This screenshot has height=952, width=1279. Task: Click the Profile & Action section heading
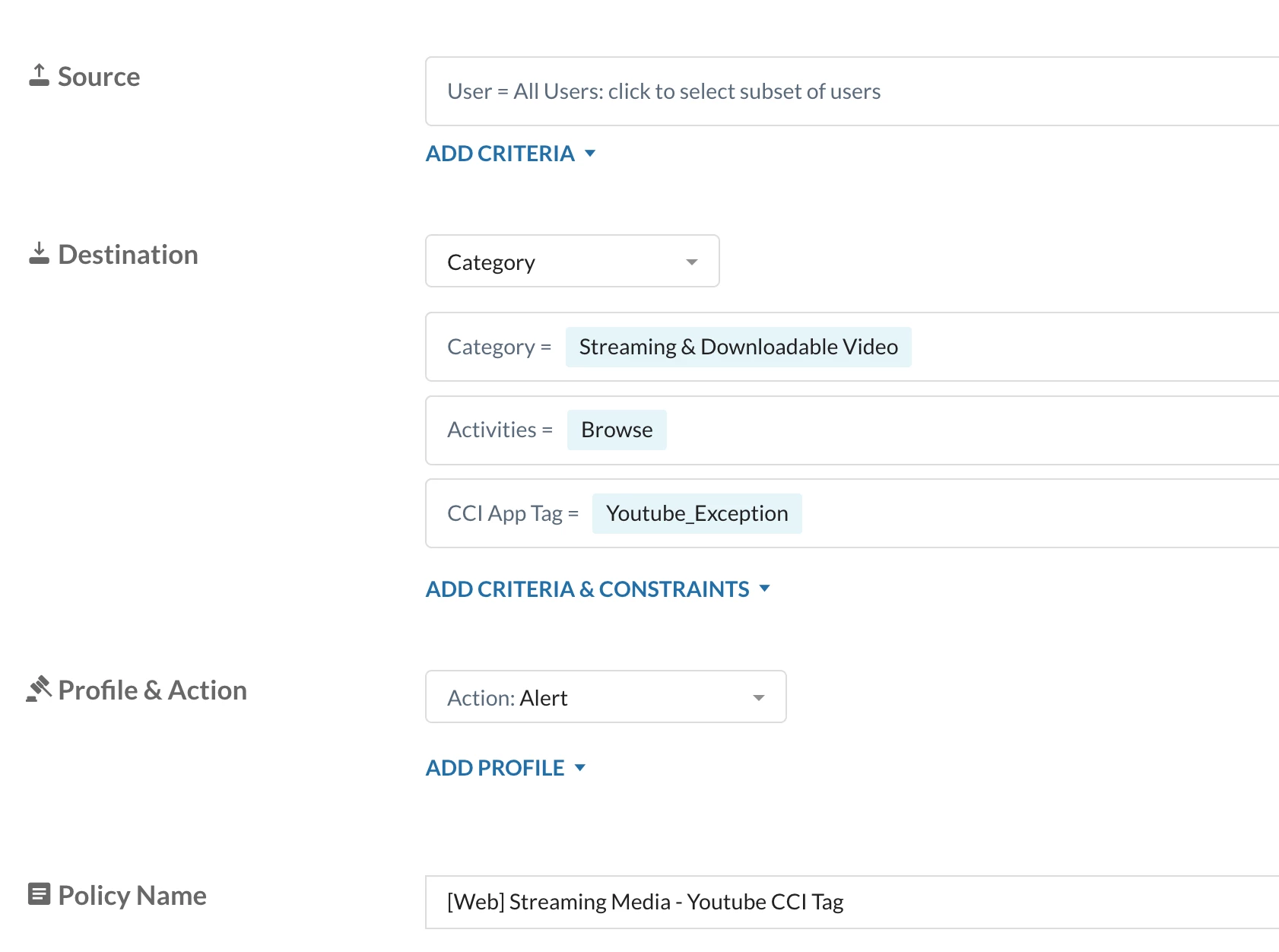152,690
